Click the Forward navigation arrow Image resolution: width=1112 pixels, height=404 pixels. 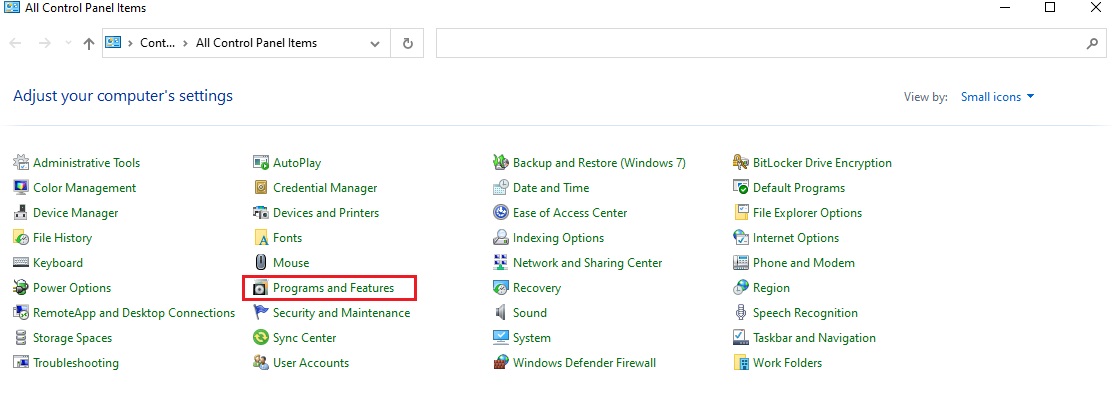(45, 43)
